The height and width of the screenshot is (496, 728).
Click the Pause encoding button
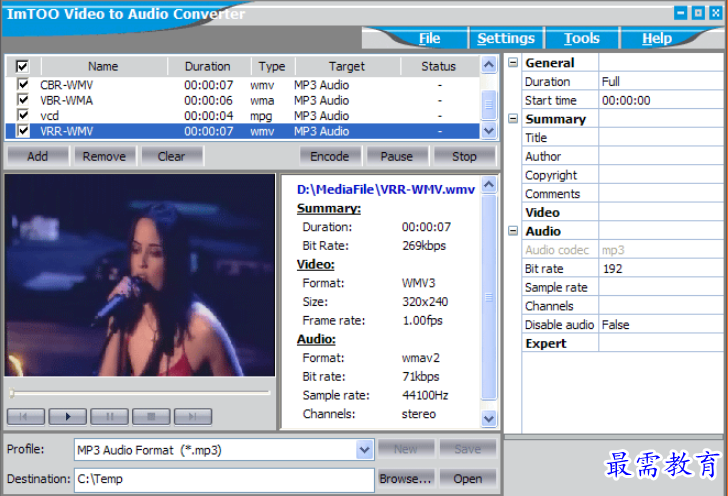tap(396, 157)
